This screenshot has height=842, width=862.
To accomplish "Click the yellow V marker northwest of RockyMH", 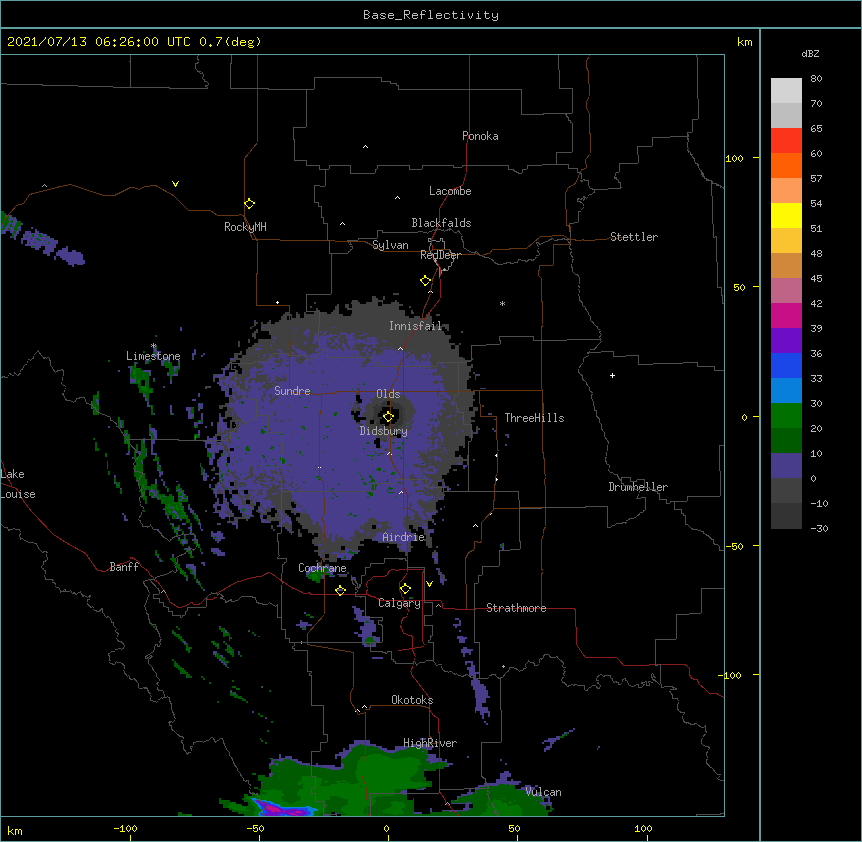I will (175, 184).
